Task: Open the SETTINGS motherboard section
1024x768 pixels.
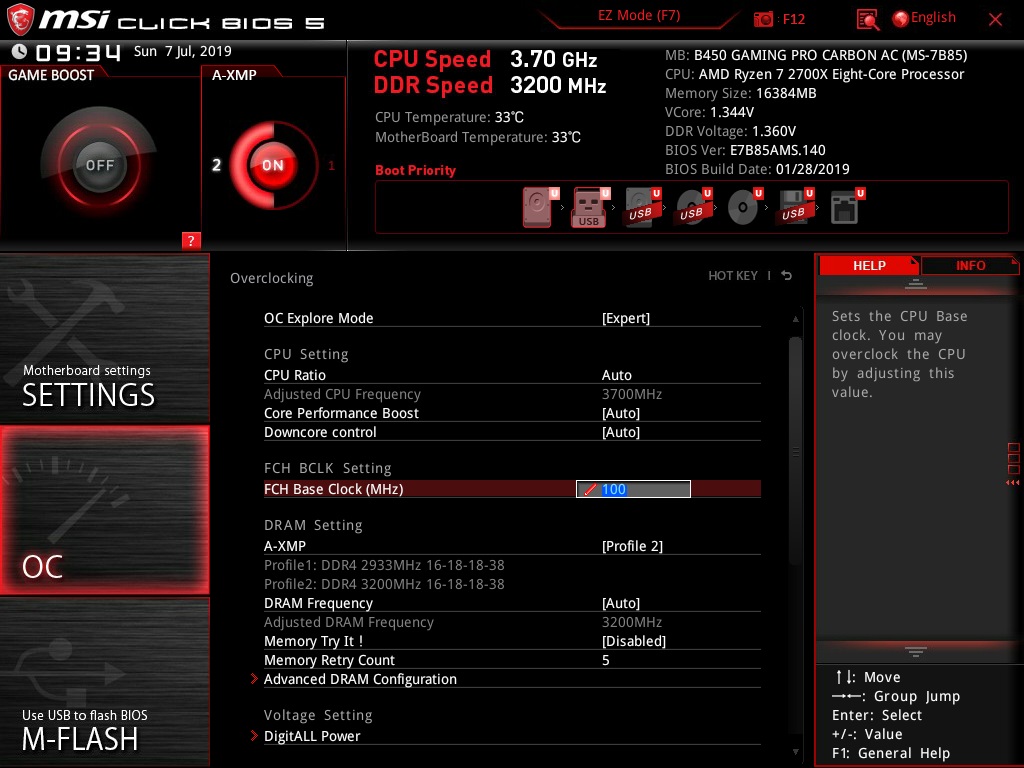Action: (104, 339)
